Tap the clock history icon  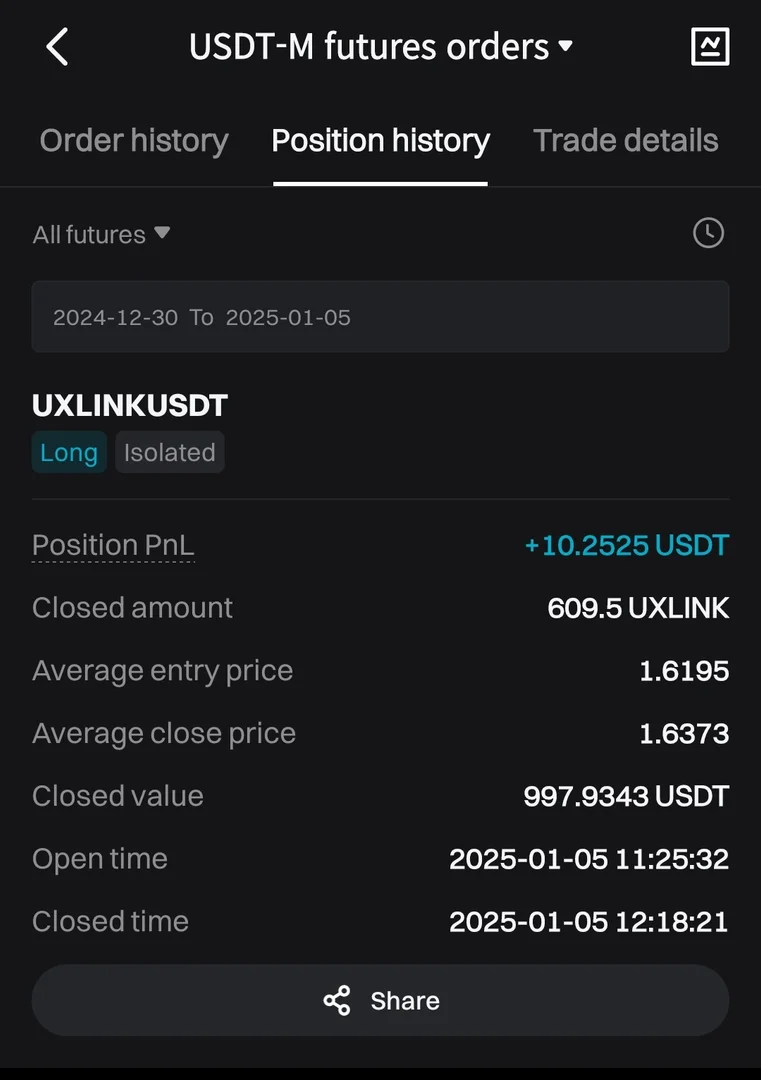pos(708,234)
